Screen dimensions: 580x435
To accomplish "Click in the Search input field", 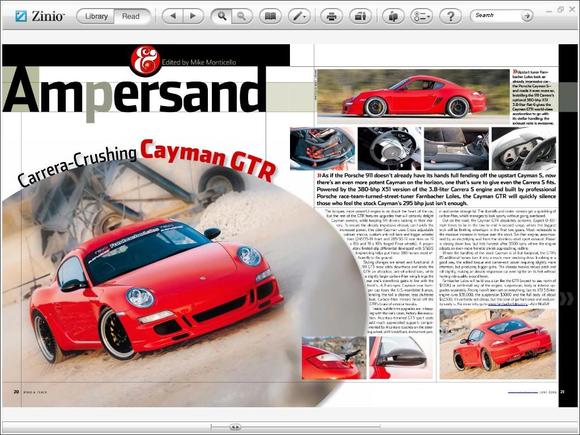I will [x=496, y=16].
